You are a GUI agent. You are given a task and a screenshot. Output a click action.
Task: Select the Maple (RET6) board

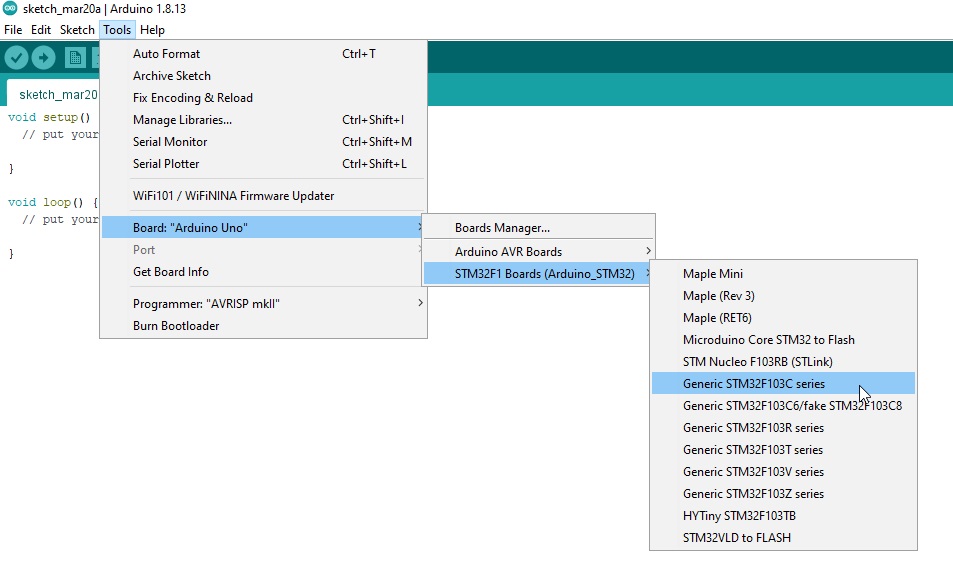pyautogui.click(x=783, y=317)
